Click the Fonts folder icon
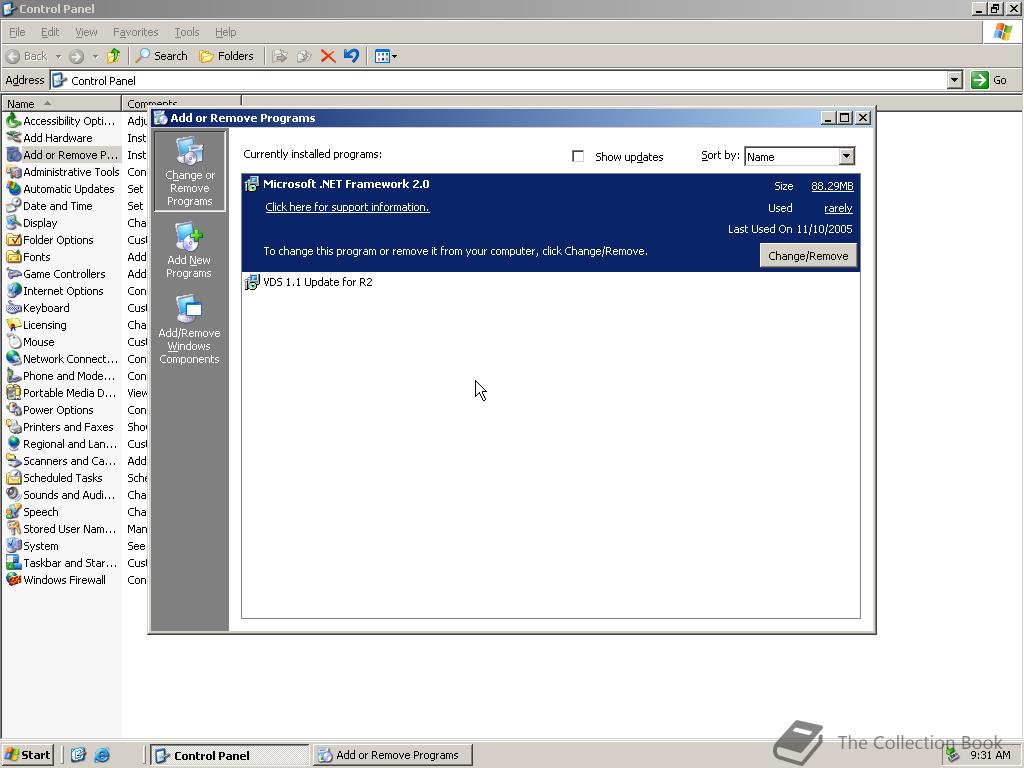Image resolution: width=1024 pixels, height=768 pixels. [x=13, y=256]
